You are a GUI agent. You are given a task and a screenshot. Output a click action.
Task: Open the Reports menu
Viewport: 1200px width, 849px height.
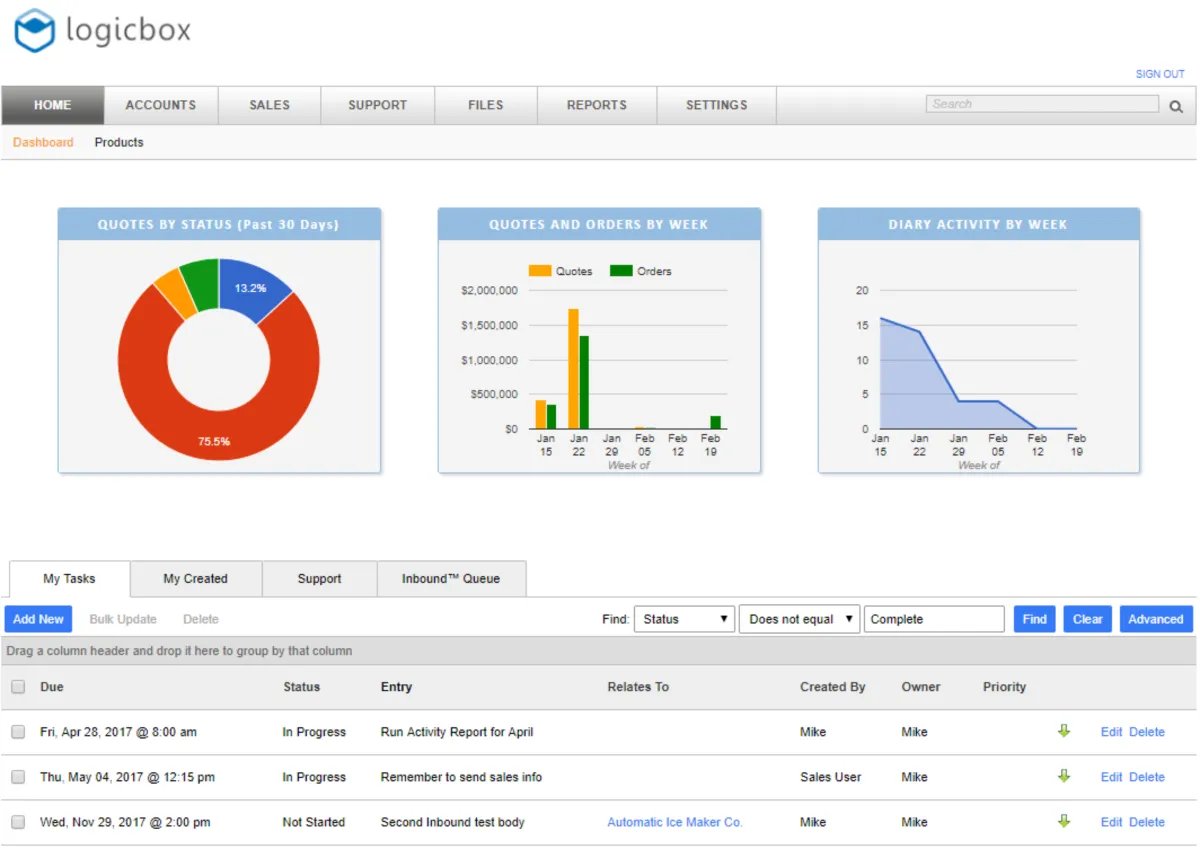point(596,105)
